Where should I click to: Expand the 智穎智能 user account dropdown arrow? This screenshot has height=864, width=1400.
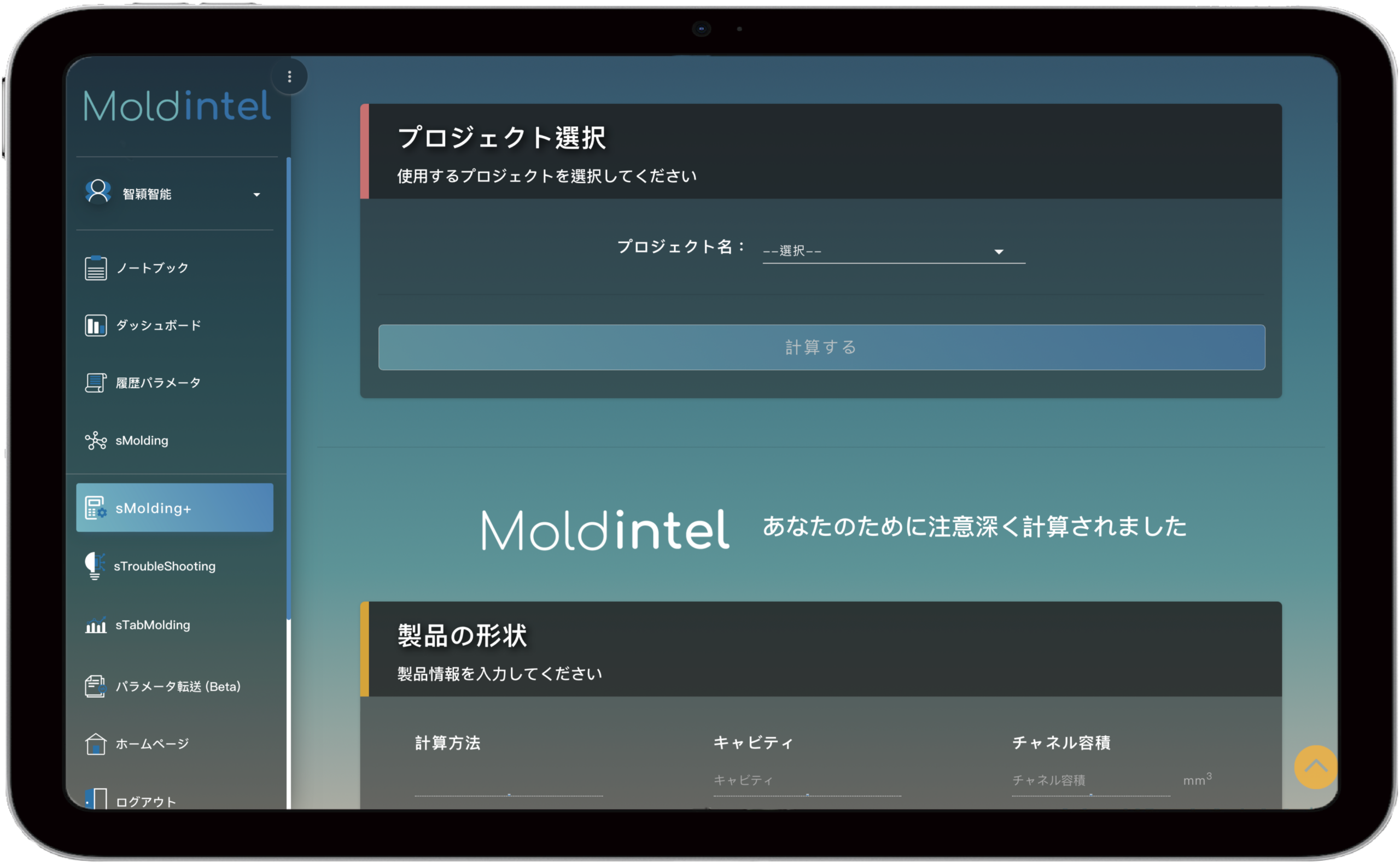[x=256, y=195]
